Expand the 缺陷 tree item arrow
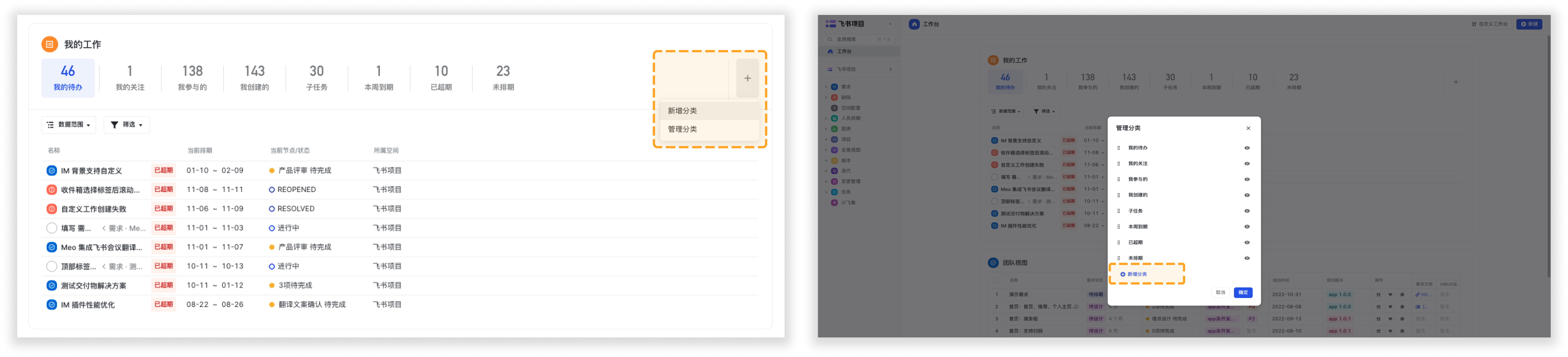Image resolution: width=1568 pixels, height=357 pixels. tap(826, 97)
